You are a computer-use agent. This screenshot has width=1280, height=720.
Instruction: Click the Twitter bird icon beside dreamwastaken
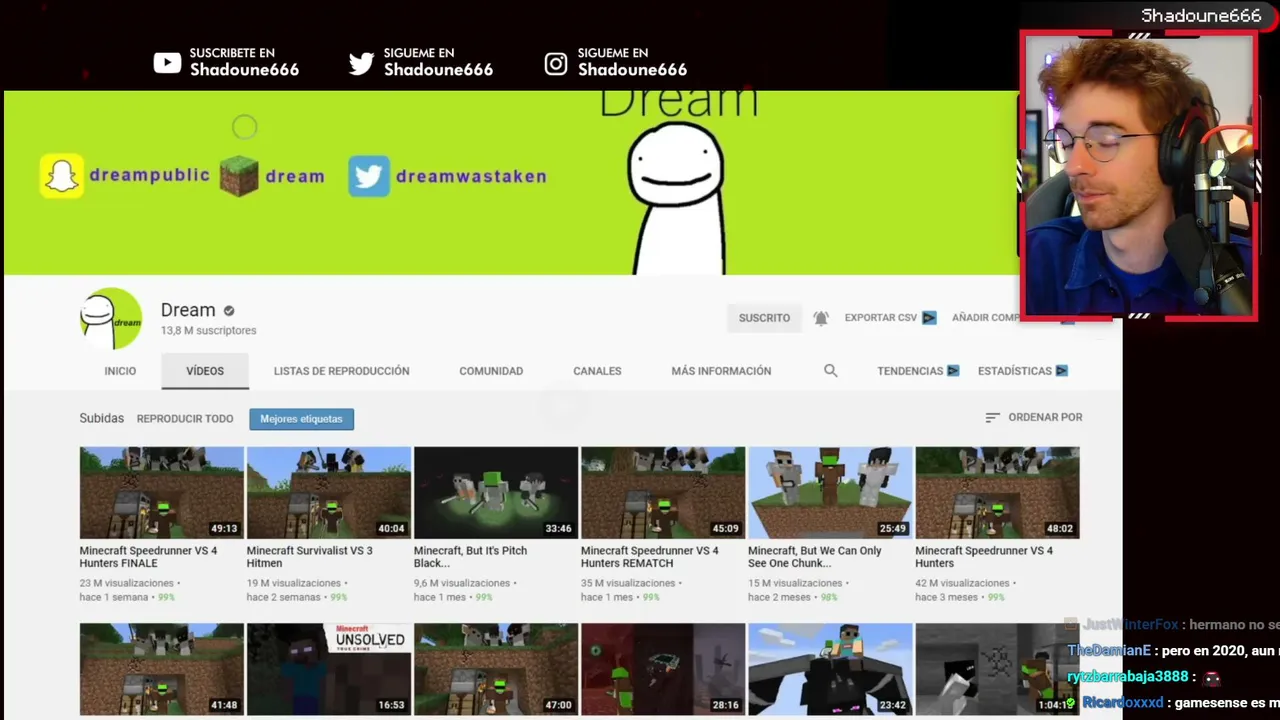coord(369,176)
